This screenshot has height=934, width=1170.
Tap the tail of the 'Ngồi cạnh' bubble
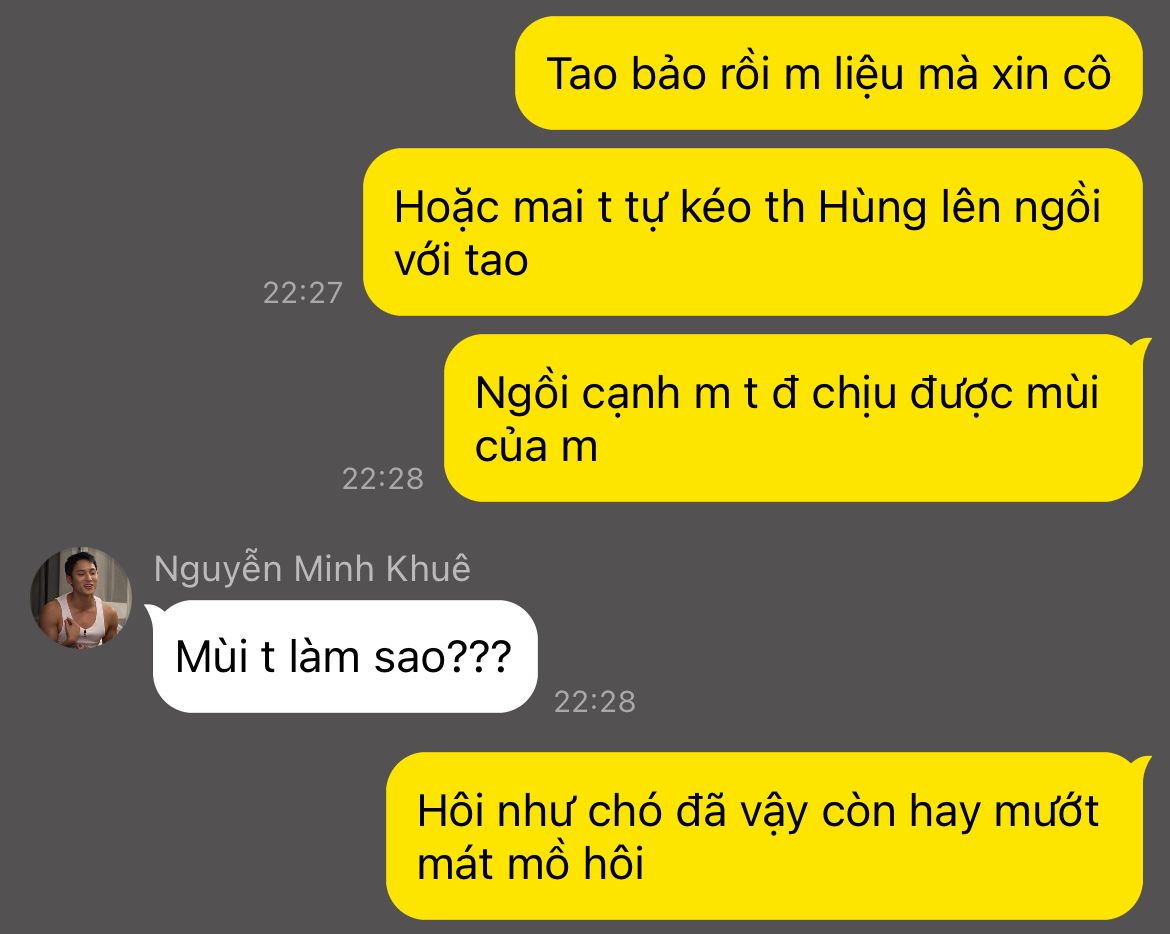(1140, 345)
